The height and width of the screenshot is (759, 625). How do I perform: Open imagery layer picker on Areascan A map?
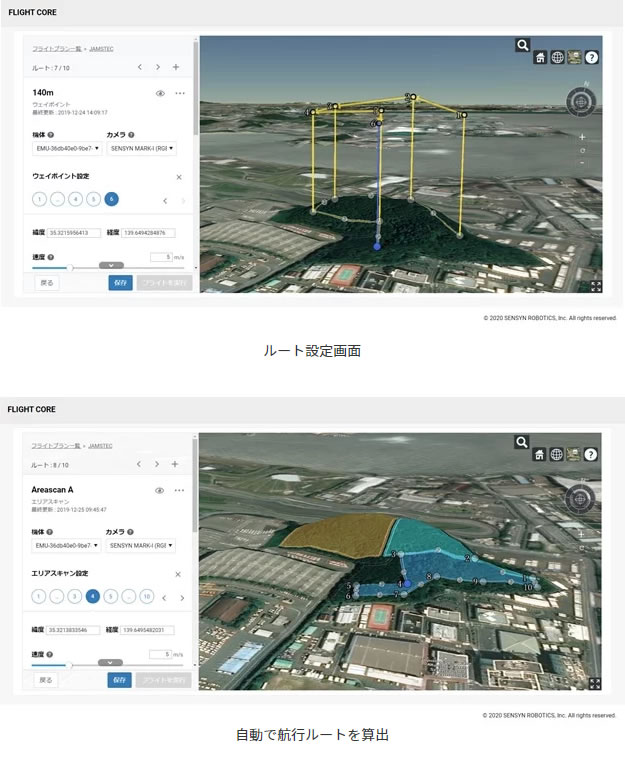(574, 455)
